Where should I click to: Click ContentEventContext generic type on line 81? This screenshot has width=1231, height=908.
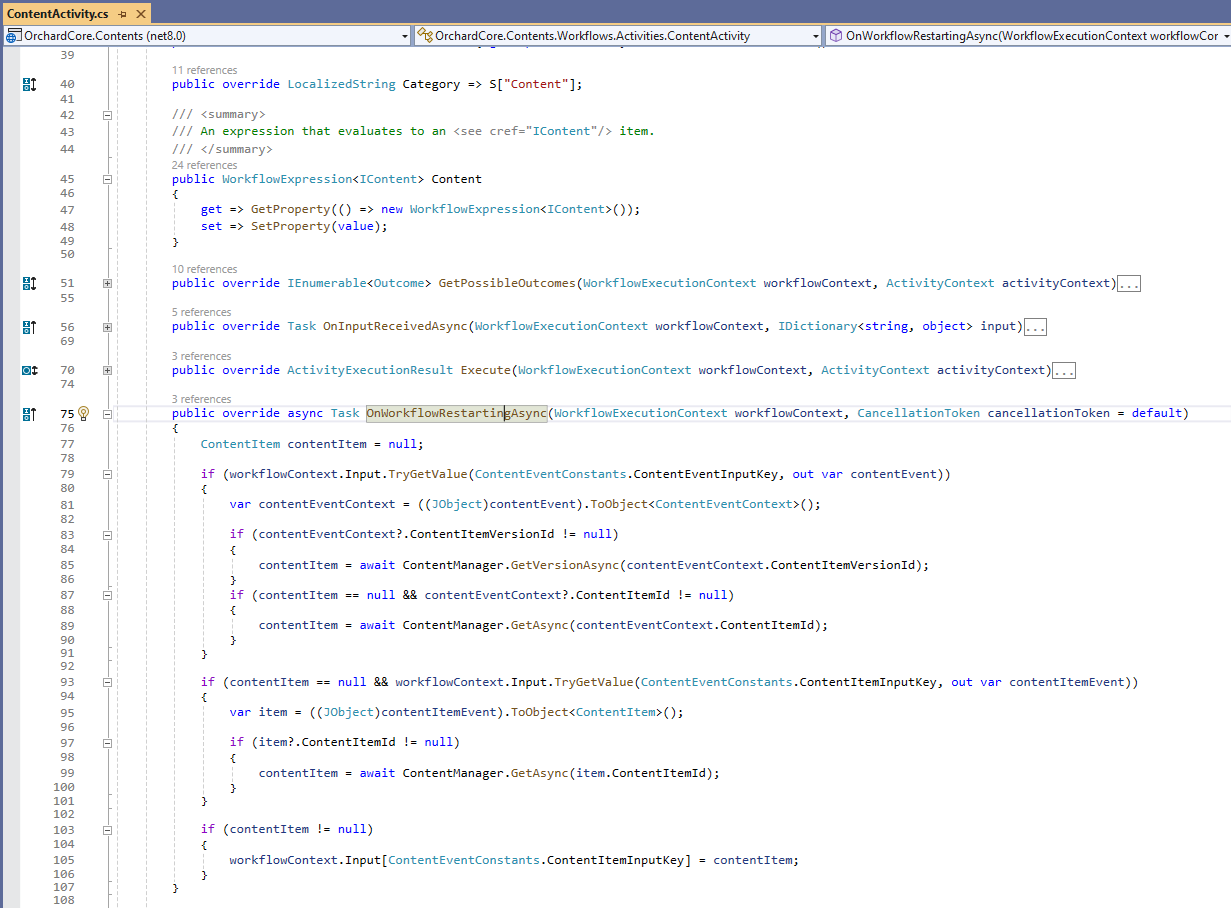pos(724,505)
